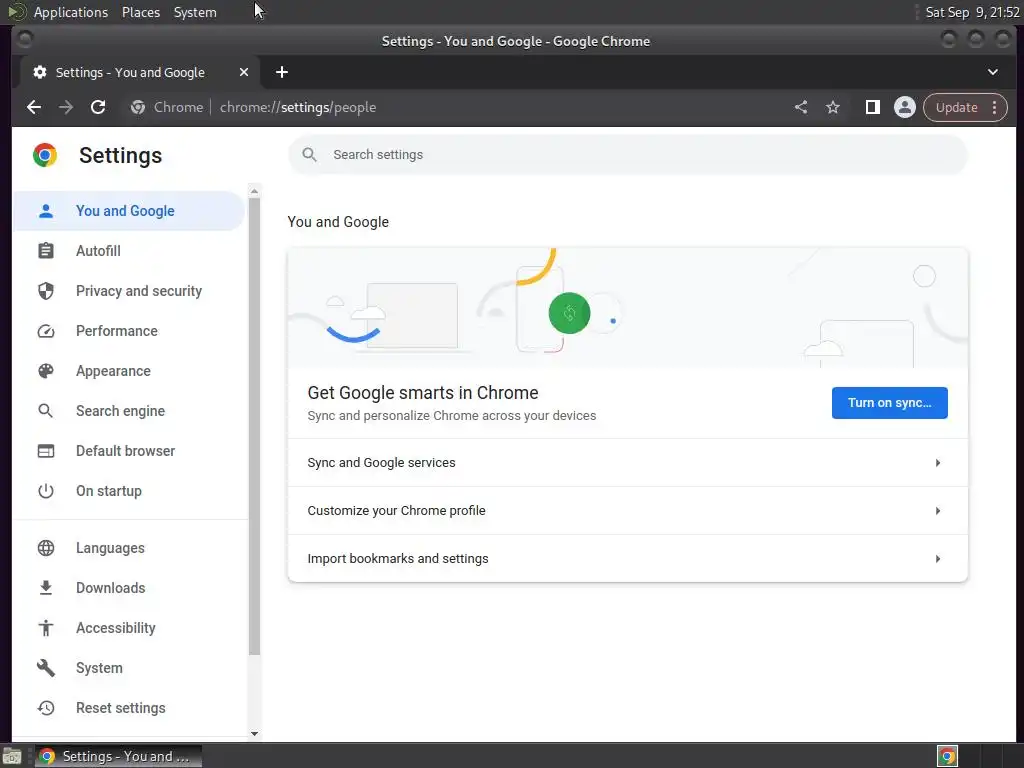Viewport: 1024px width, 768px height.
Task: Click the Downloads arrow icon
Action: pos(46,588)
